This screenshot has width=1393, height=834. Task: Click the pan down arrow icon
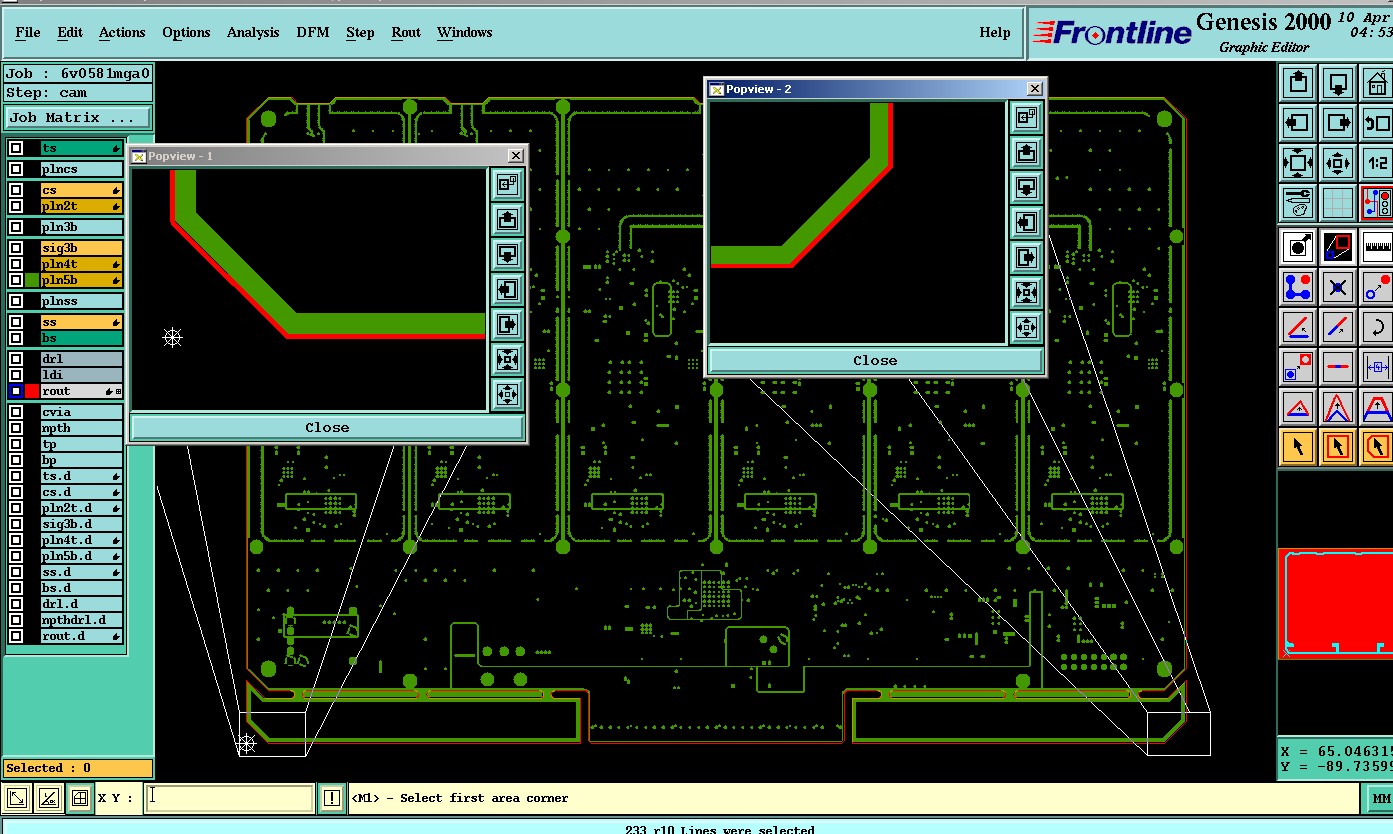pyautogui.click(x=1338, y=82)
